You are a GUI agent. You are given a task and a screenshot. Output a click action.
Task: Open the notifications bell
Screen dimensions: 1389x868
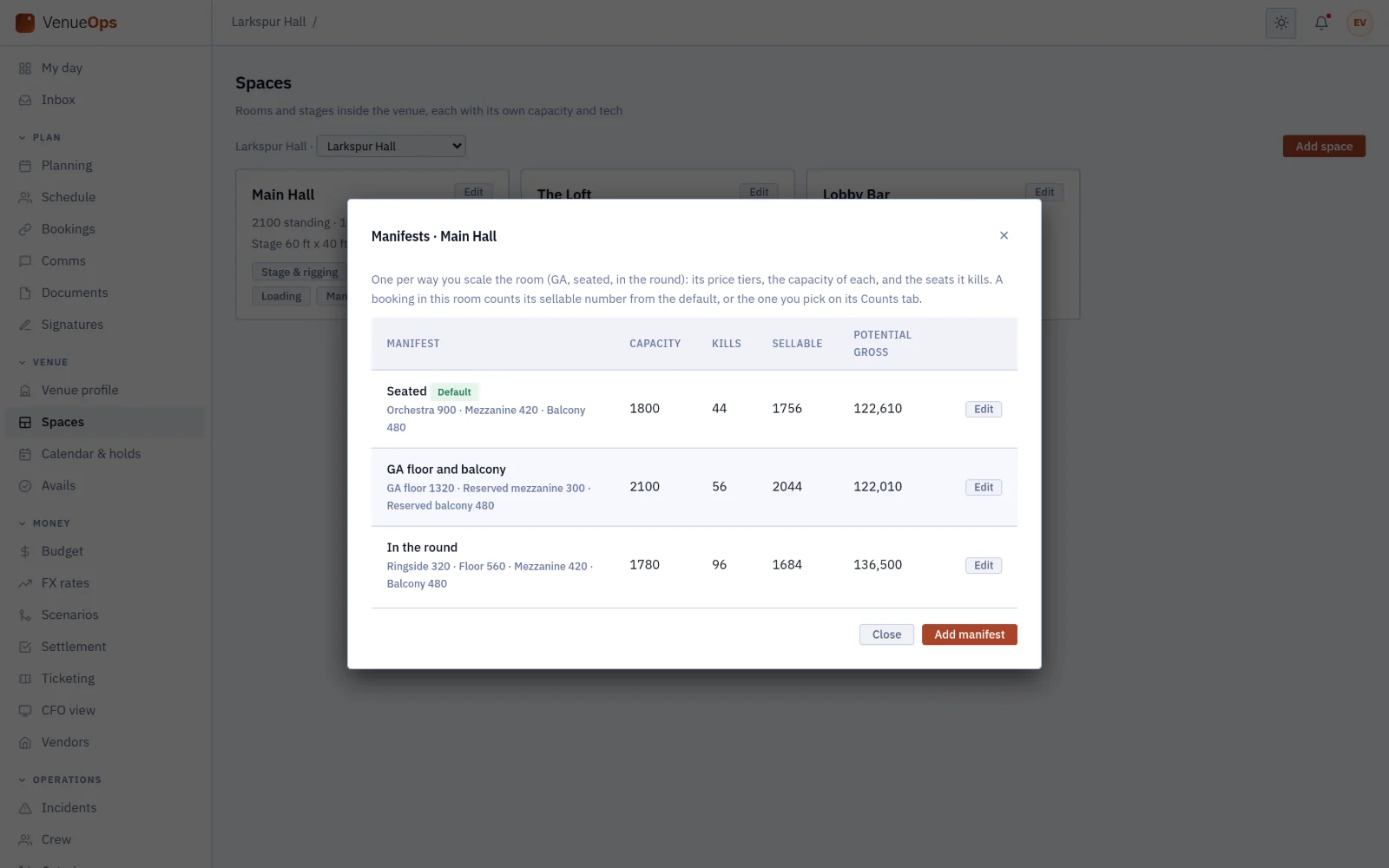coord(1321,23)
